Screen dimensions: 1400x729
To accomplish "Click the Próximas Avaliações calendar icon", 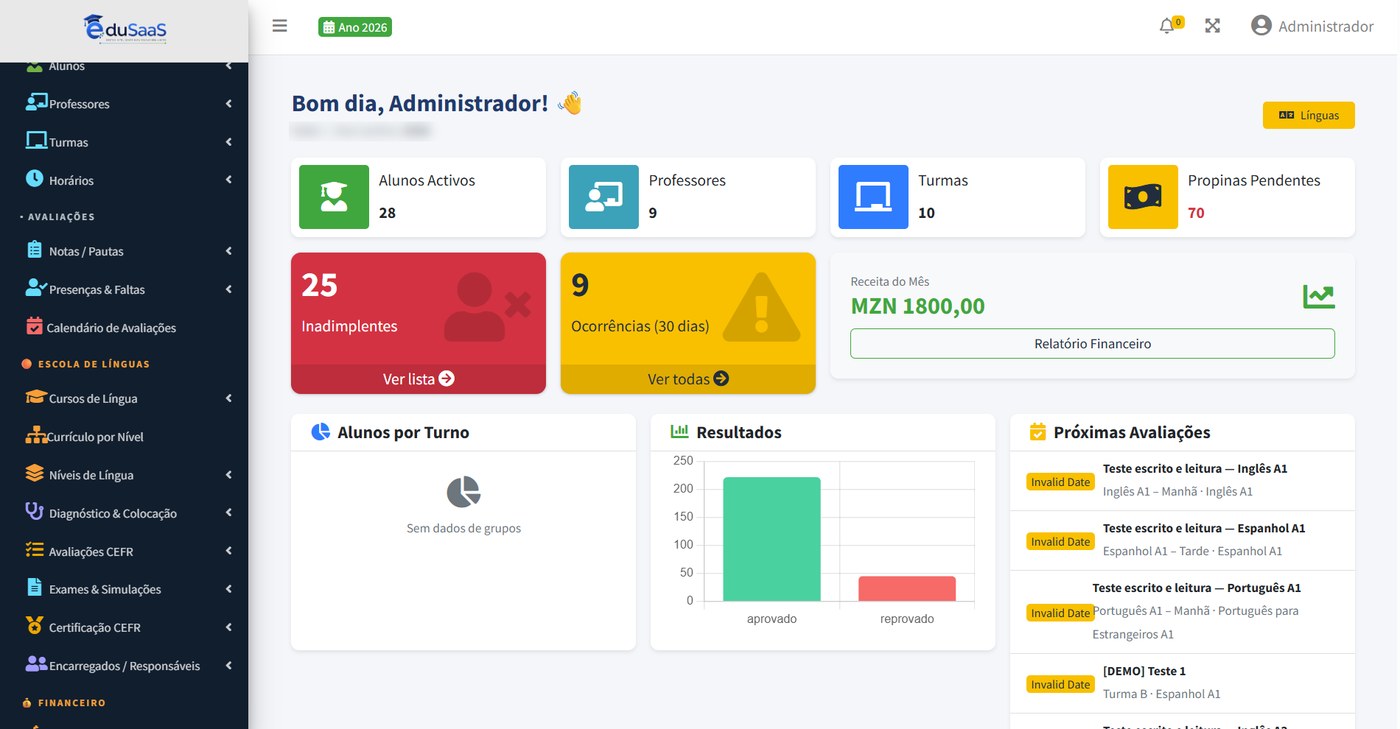I will 1038,432.
